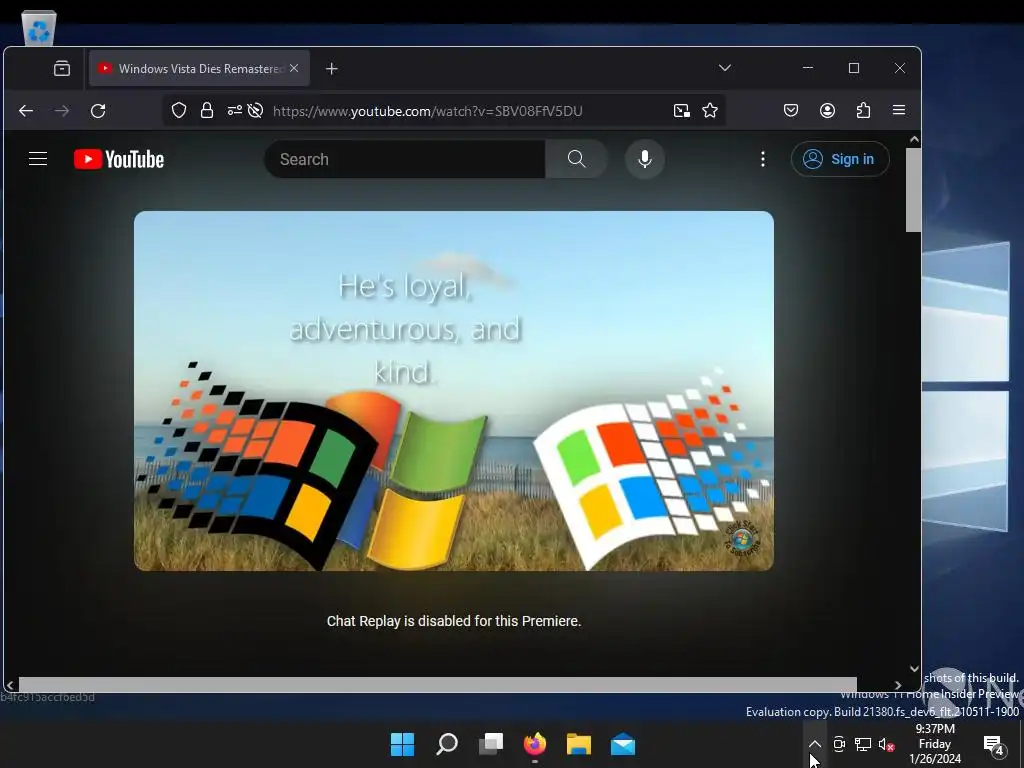Bookmark this page with the star

[x=710, y=110]
